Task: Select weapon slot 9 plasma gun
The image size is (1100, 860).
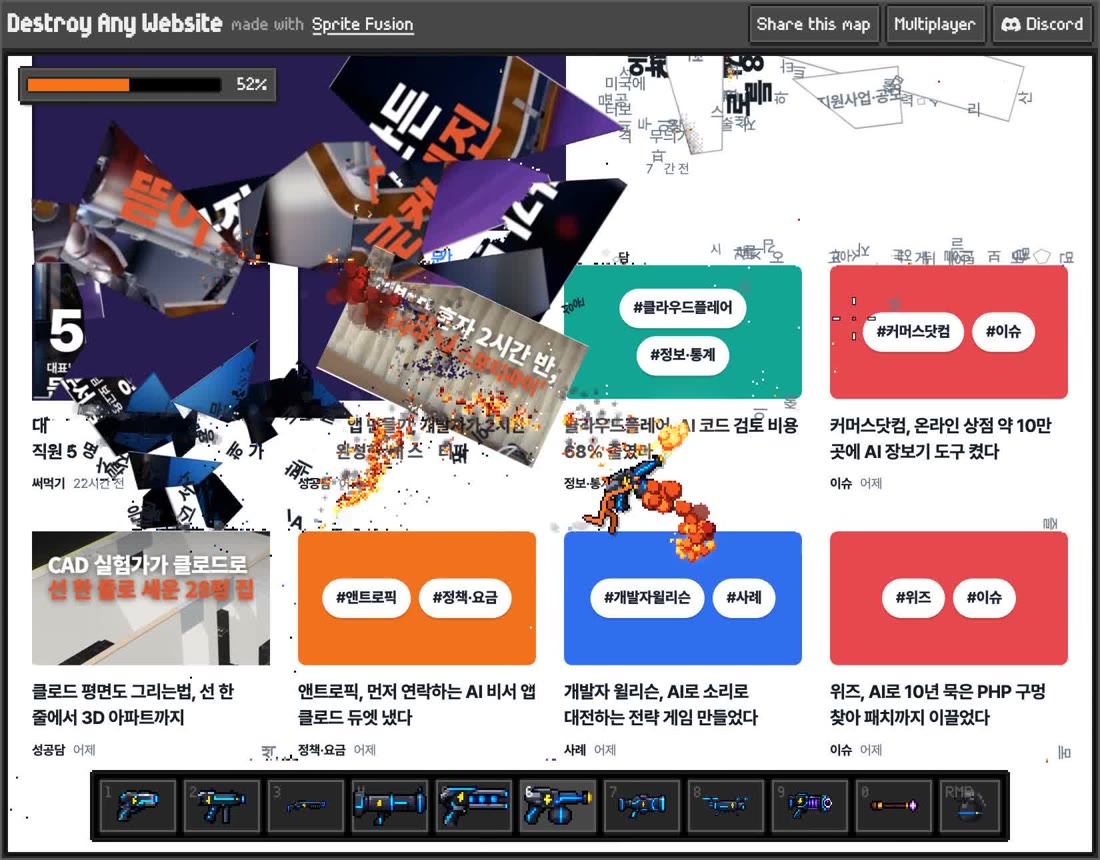Action: coord(810,805)
